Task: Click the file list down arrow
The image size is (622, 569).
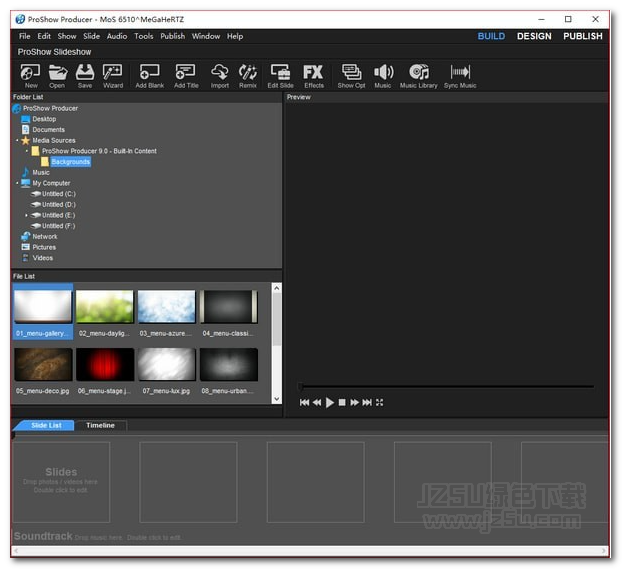Action: coord(276,399)
